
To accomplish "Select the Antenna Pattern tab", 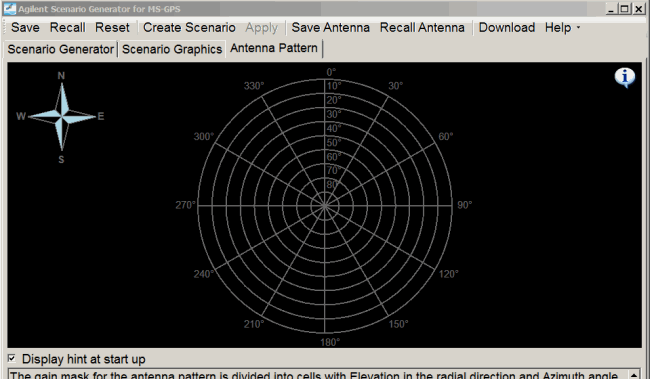I will click(x=274, y=48).
